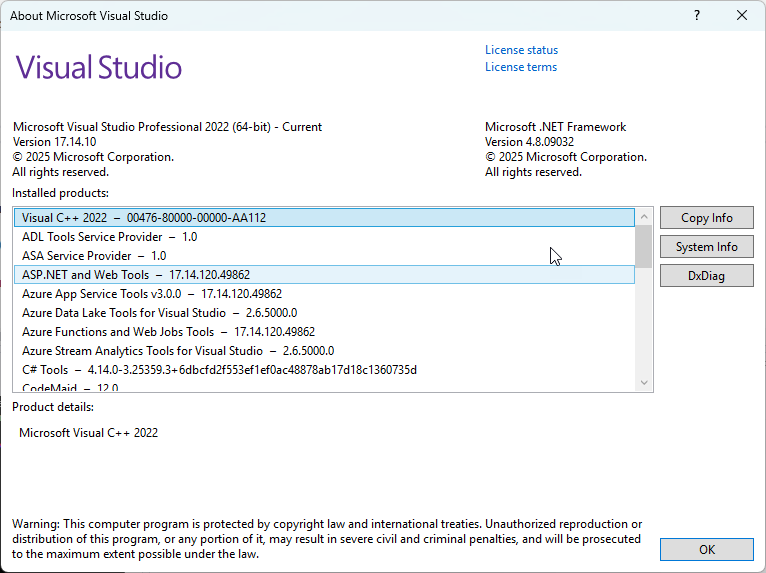Close the About Microsoft Visual Studio dialog

click(742, 16)
